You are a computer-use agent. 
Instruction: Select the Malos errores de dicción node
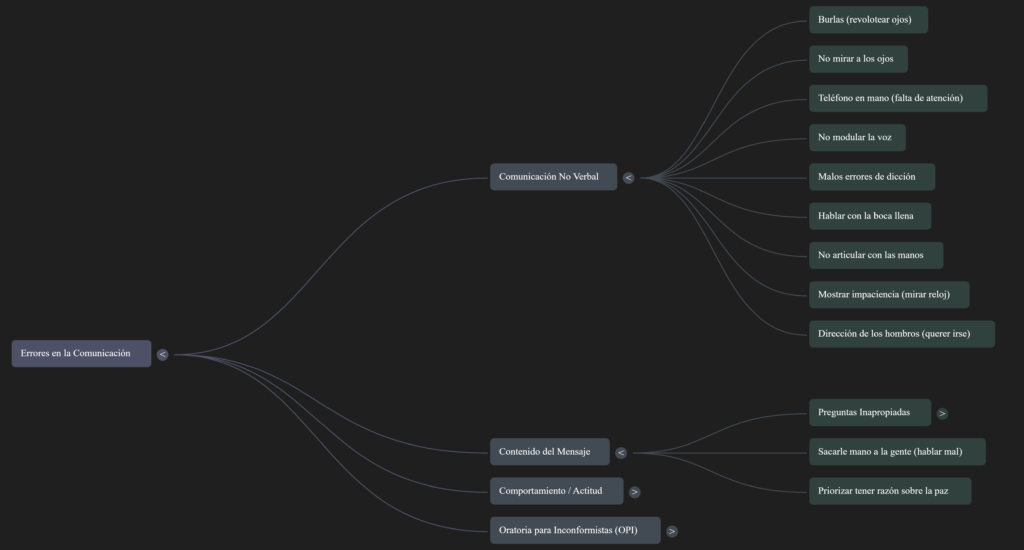click(x=871, y=177)
